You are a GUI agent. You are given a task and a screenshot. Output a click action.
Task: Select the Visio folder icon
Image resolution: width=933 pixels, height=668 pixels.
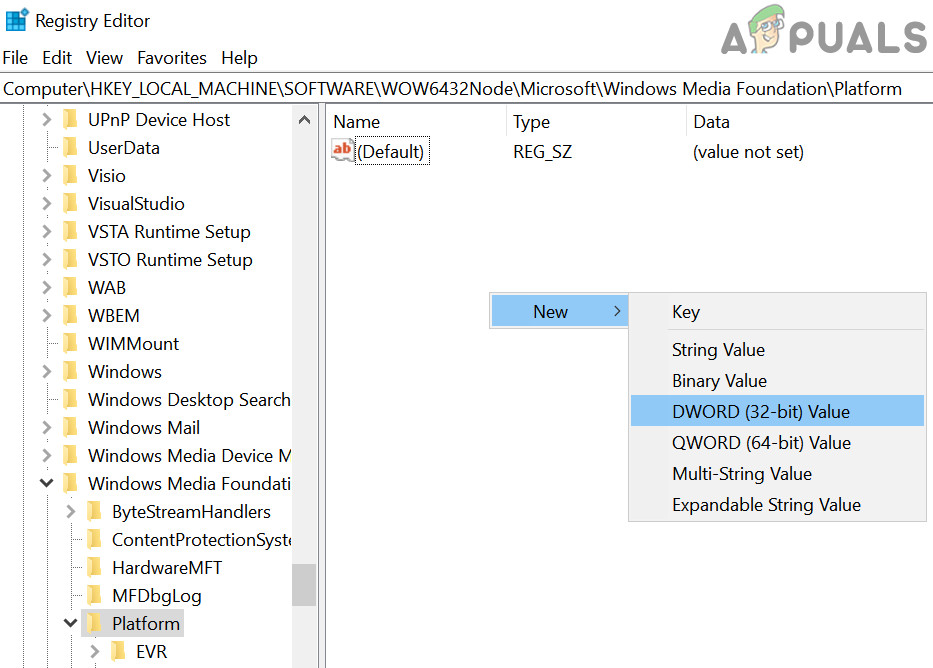[x=70, y=175]
